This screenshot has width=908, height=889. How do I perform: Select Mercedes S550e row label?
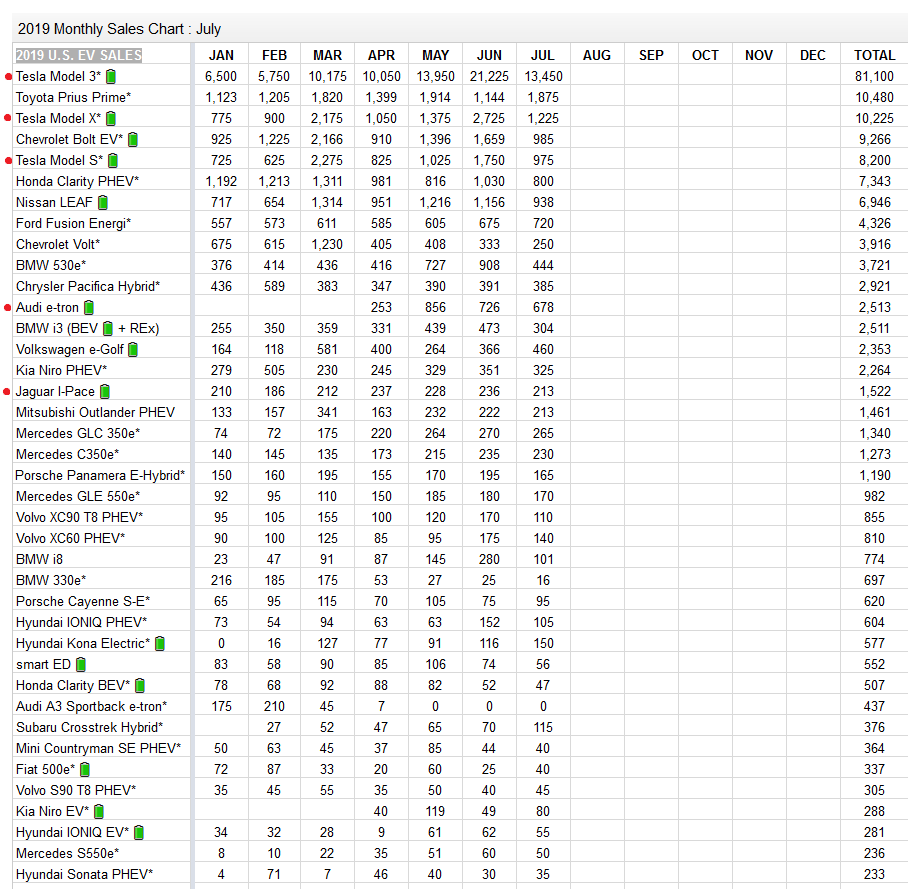tap(68, 854)
